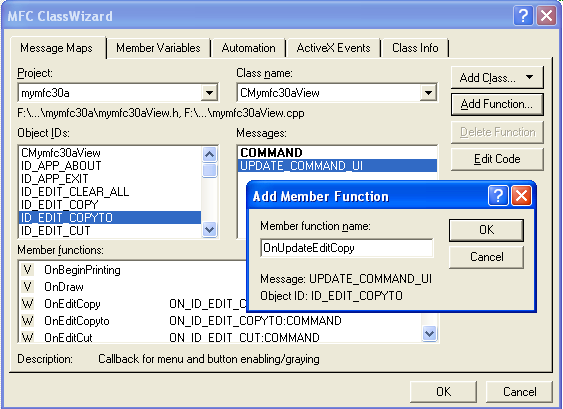Click Cancel in Add Member Function dialog
Image resolution: width=563 pixels, height=409 pixels.
tap(486, 257)
